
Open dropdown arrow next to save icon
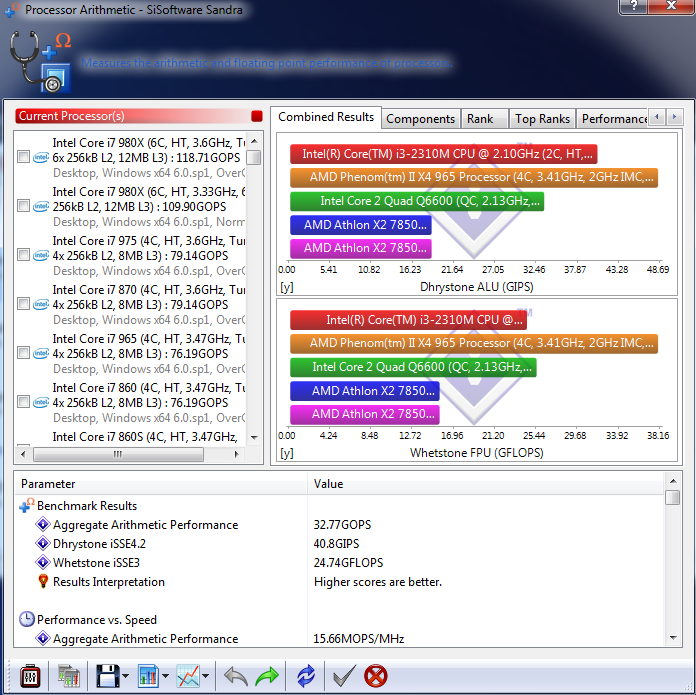[125, 676]
